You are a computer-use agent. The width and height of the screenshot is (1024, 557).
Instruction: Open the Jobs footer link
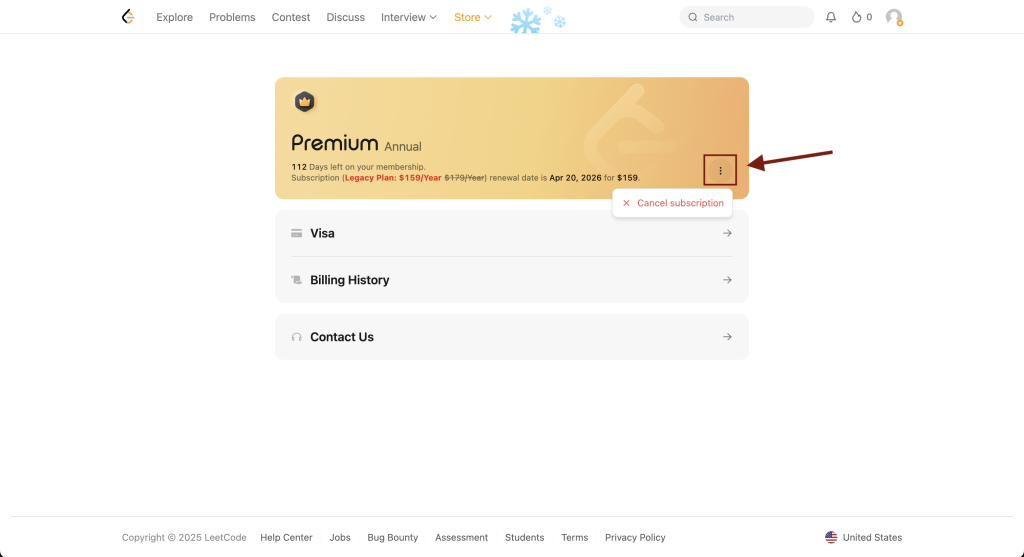pos(340,537)
